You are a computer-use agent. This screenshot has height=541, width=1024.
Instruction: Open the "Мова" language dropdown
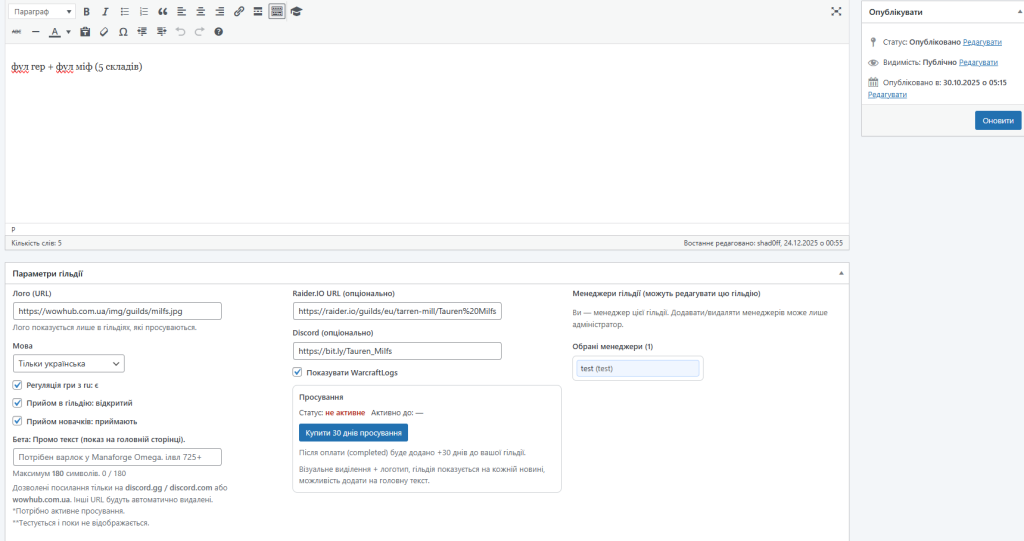click(x=69, y=364)
